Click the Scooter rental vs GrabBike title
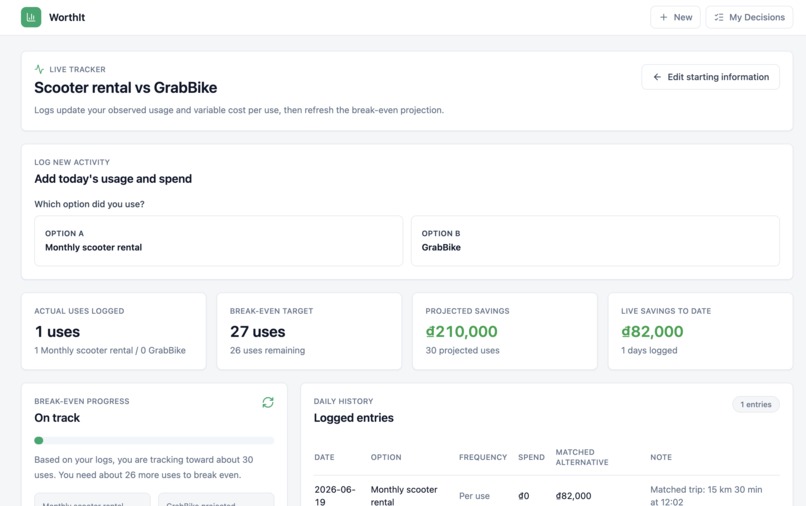Screen dimensions: 806x506 (x=125, y=87)
